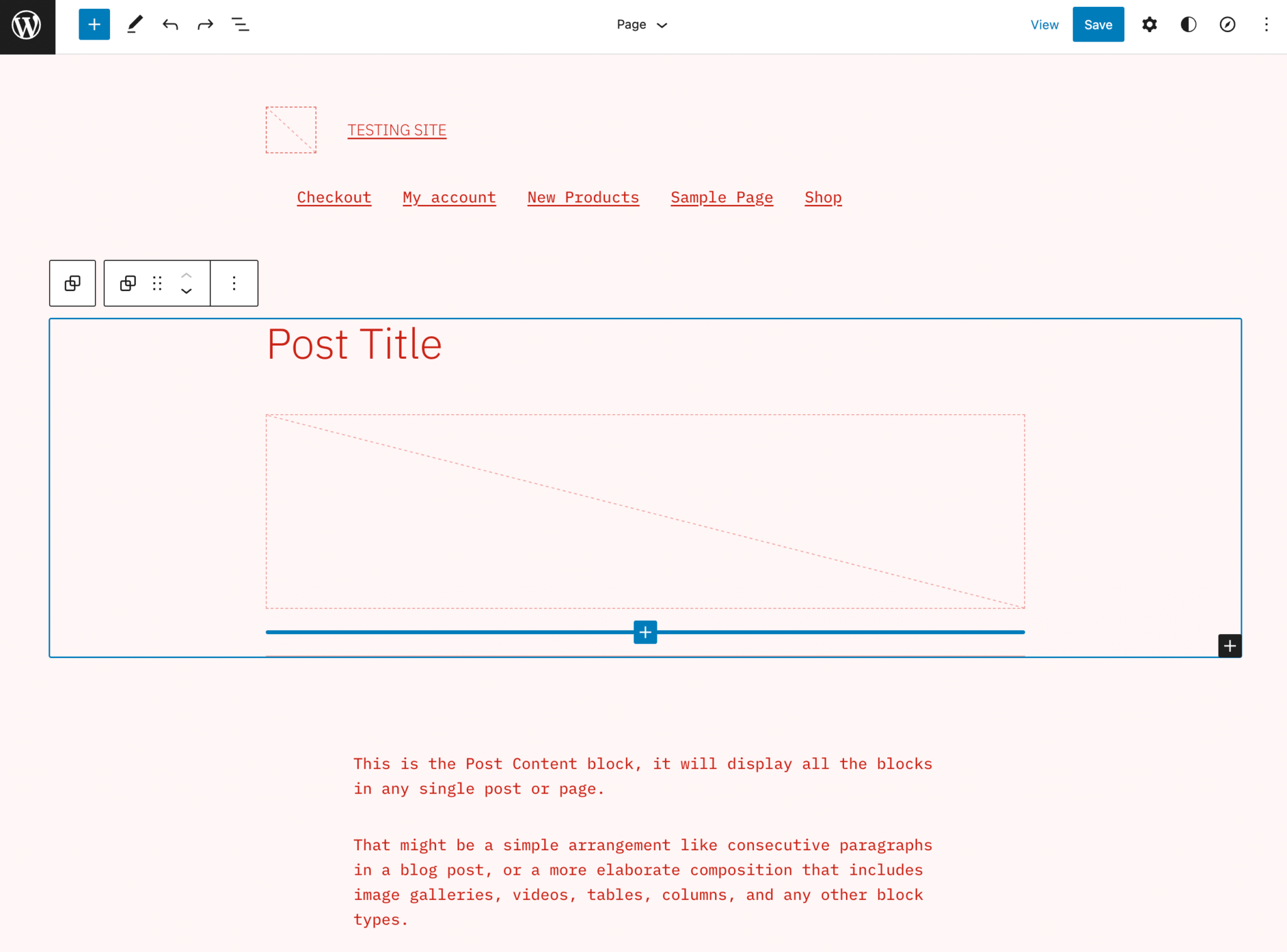Select the site logo placeholder
1287x952 pixels.
point(291,129)
